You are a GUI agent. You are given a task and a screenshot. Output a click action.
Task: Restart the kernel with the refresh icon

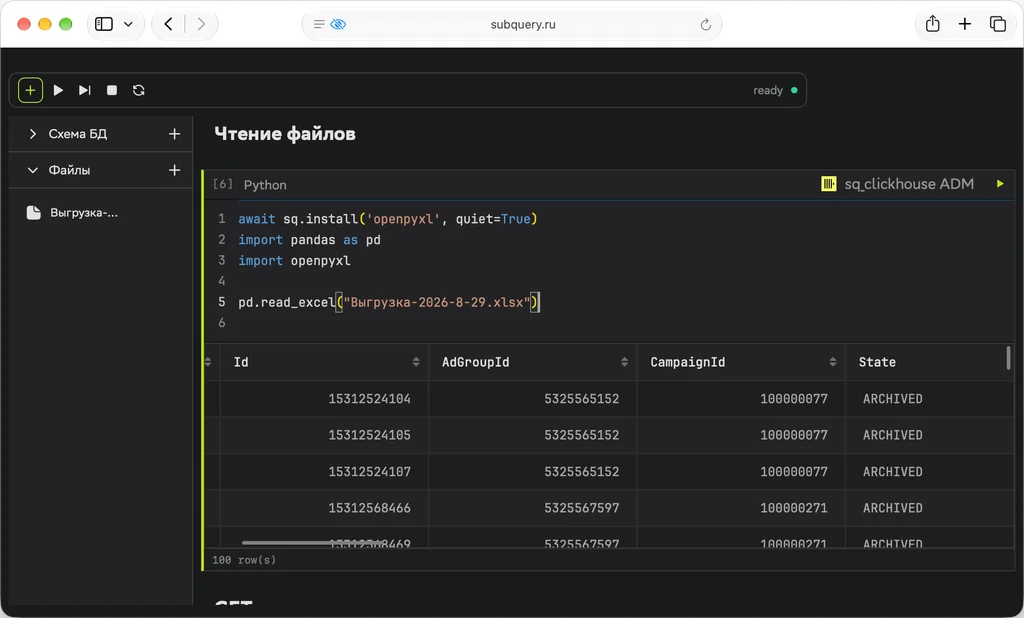[x=138, y=90]
